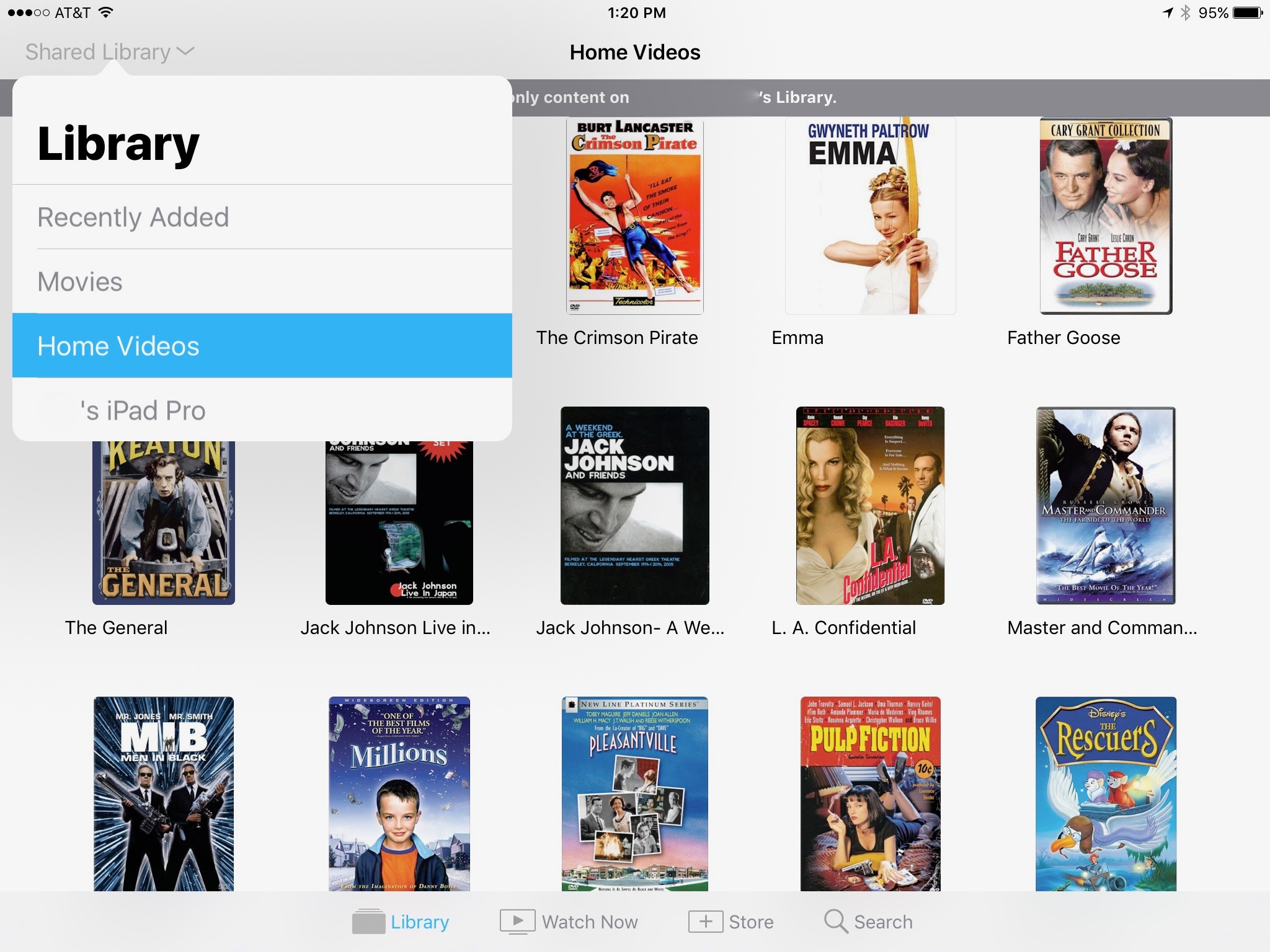Open the Library tab icon
1270x952 pixels.
368,921
